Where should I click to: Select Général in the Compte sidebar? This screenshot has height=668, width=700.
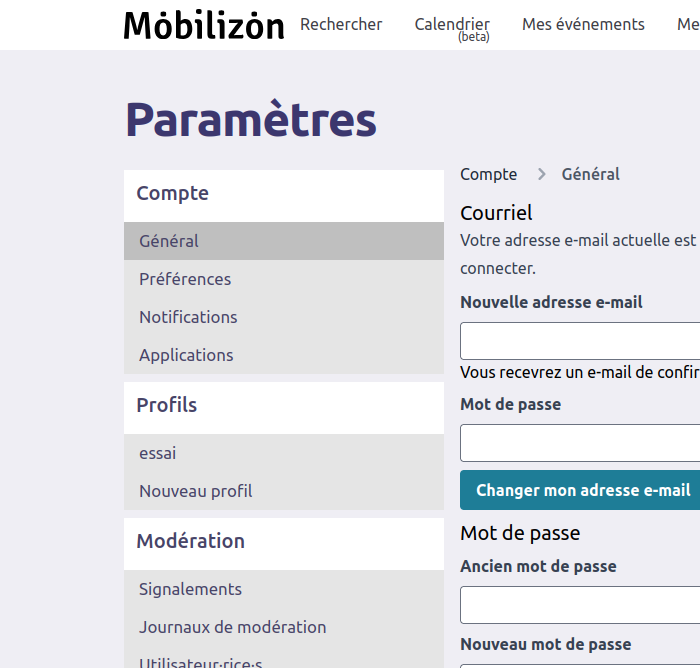click(x=169, y=241)
